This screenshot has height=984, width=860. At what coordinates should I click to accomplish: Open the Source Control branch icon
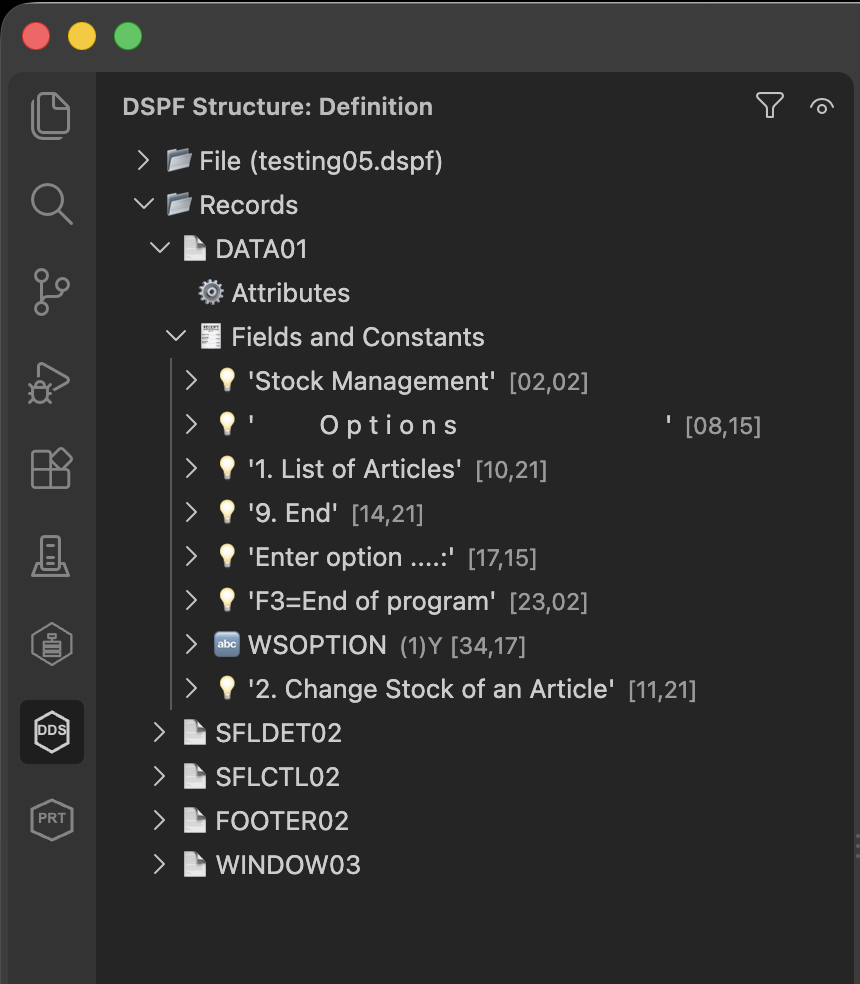[x=51, y=292]
